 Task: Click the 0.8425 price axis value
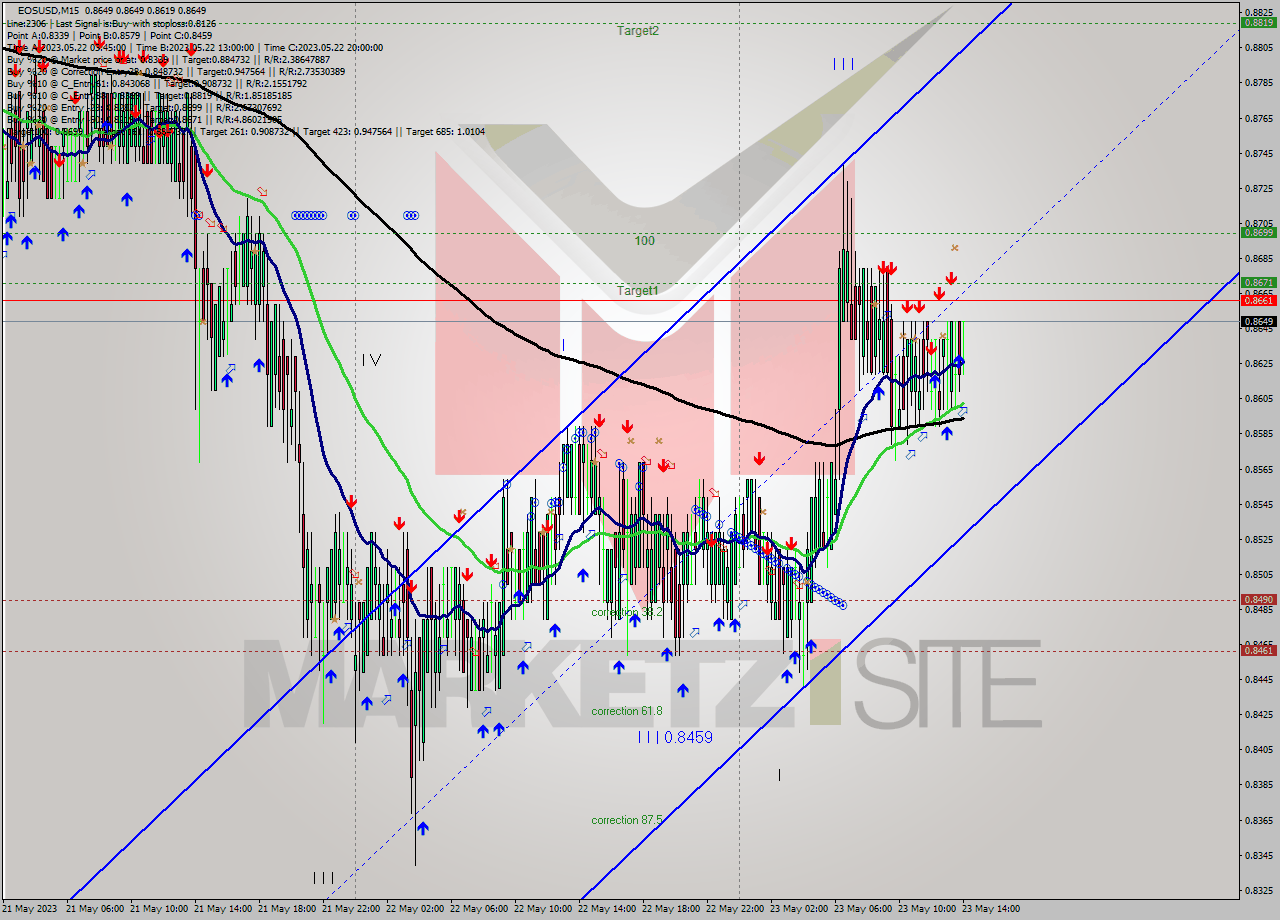pos(1257,714)
